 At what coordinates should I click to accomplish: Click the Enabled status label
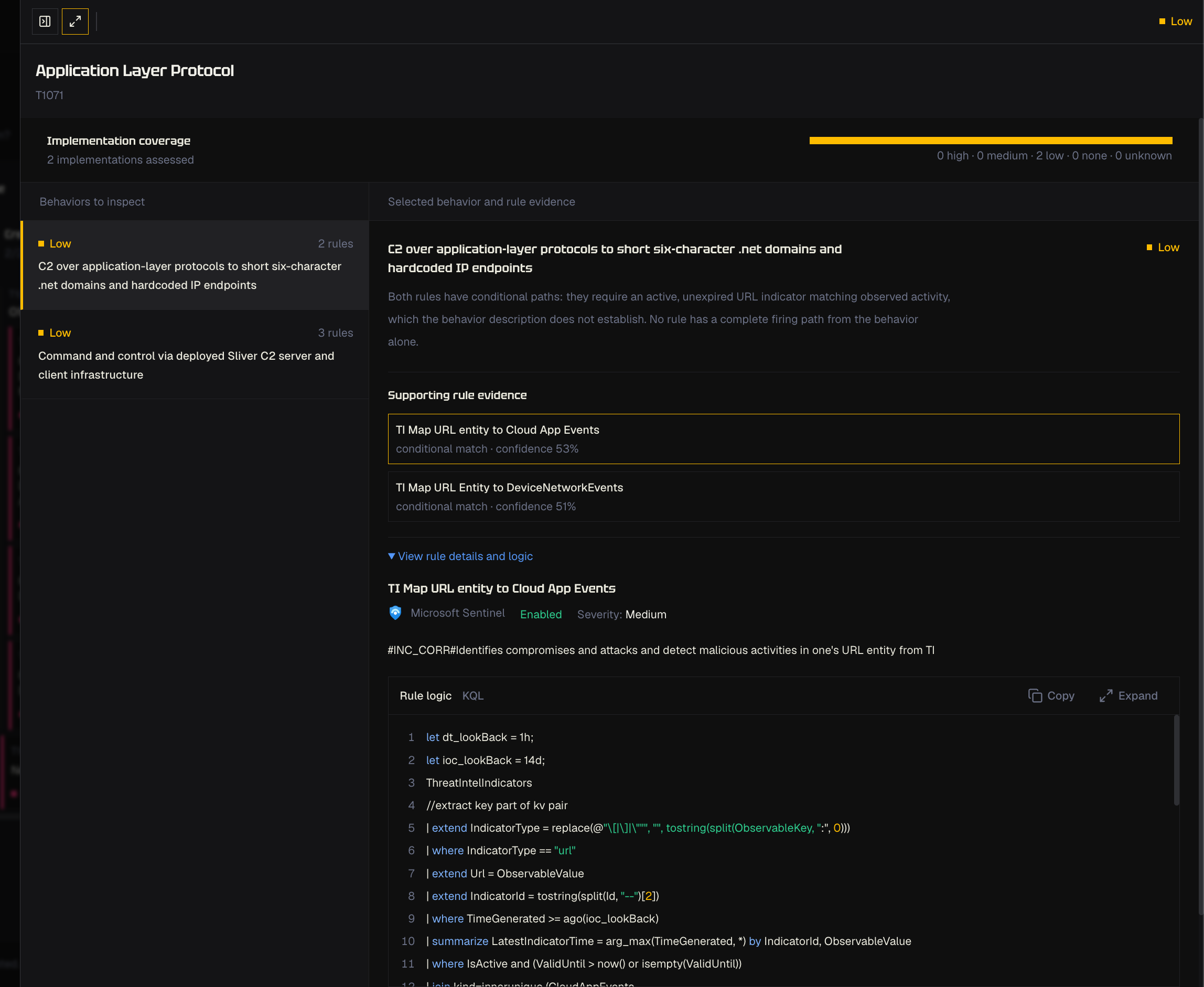point(541,614)
